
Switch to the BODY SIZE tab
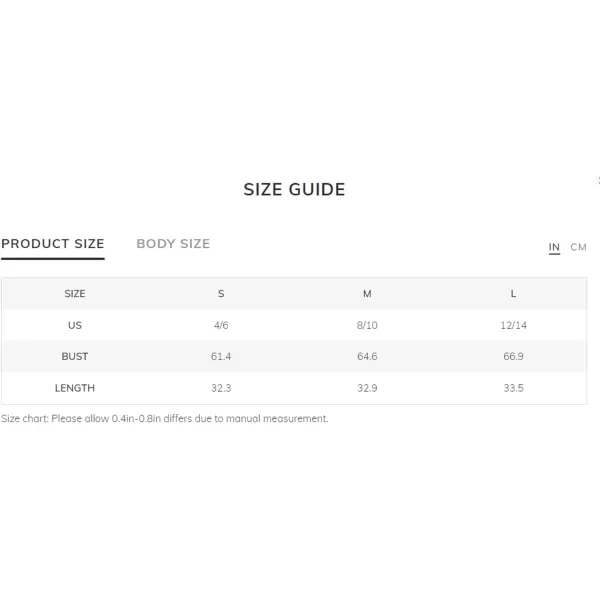pos(173,244)
